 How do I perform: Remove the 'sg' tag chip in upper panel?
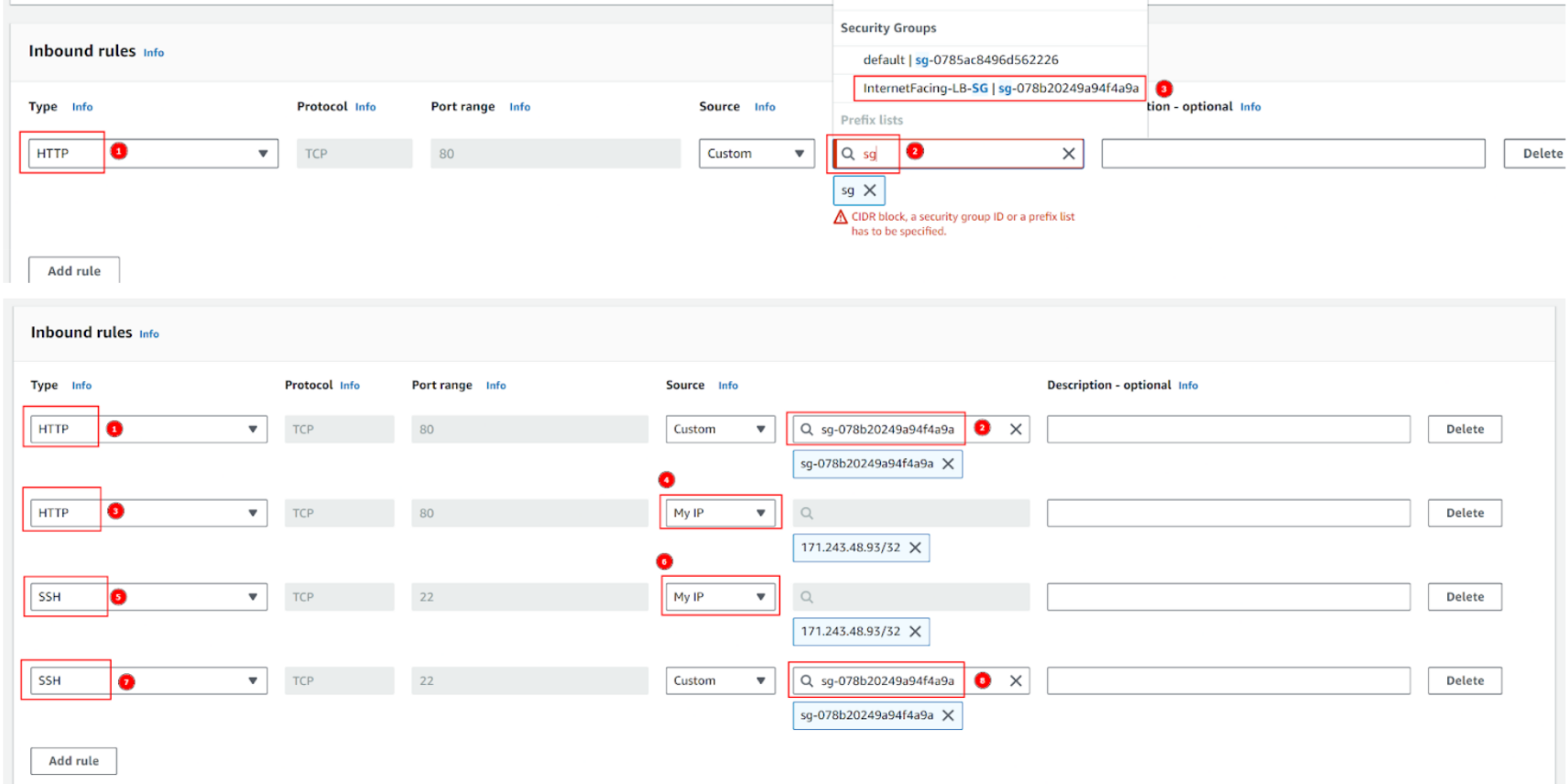pos(870,191)
